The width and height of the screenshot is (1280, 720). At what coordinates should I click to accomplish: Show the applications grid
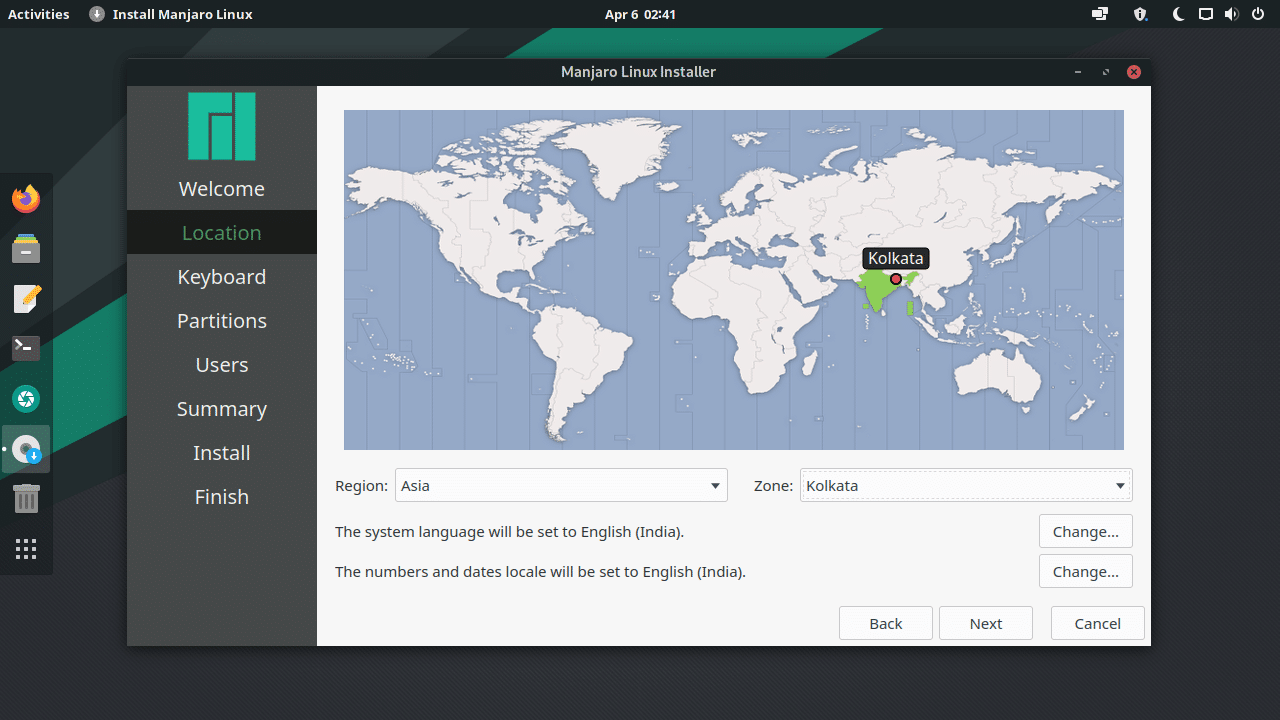coord(26,549)
